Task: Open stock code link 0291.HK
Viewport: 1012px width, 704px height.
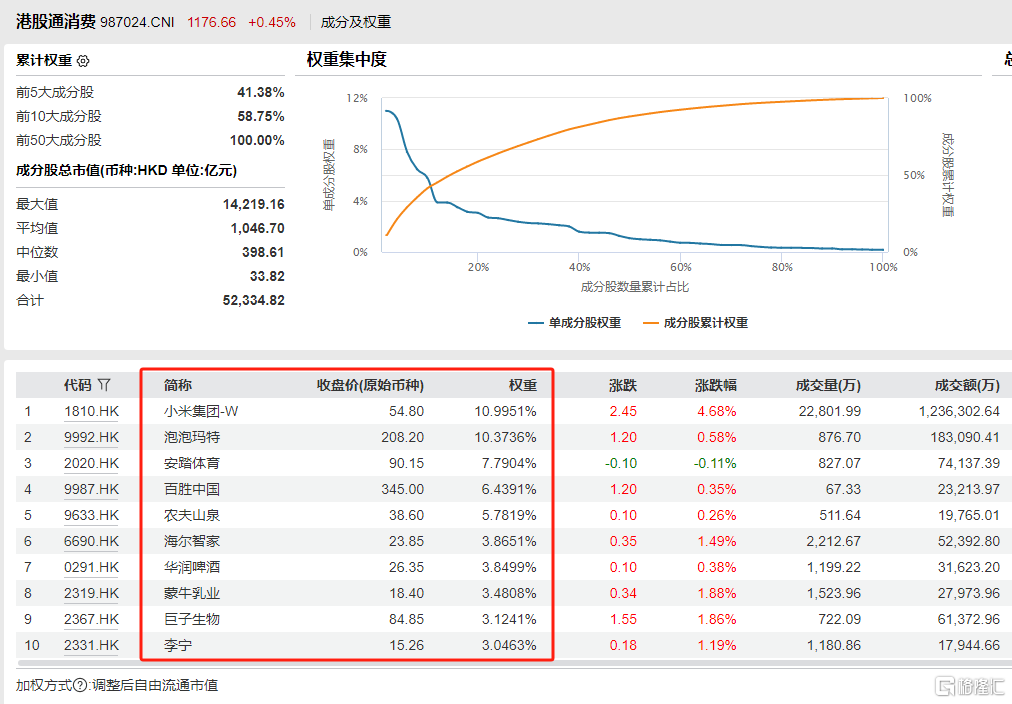Action: click(91, 567)
